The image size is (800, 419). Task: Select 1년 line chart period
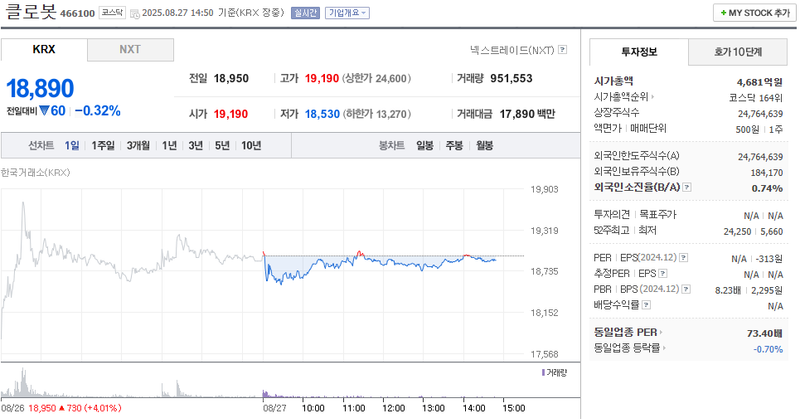point(169,145)
